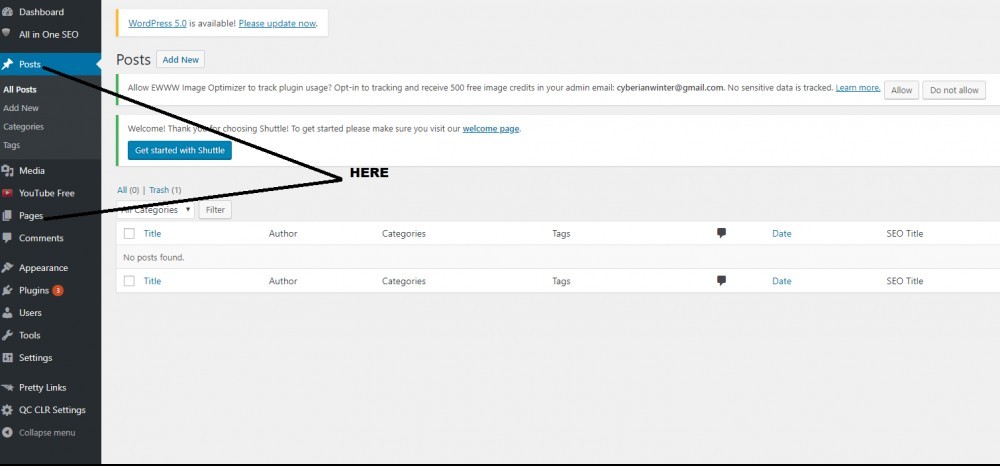
Task: Click the Do not allow button
Action: (x=954, y=90)
